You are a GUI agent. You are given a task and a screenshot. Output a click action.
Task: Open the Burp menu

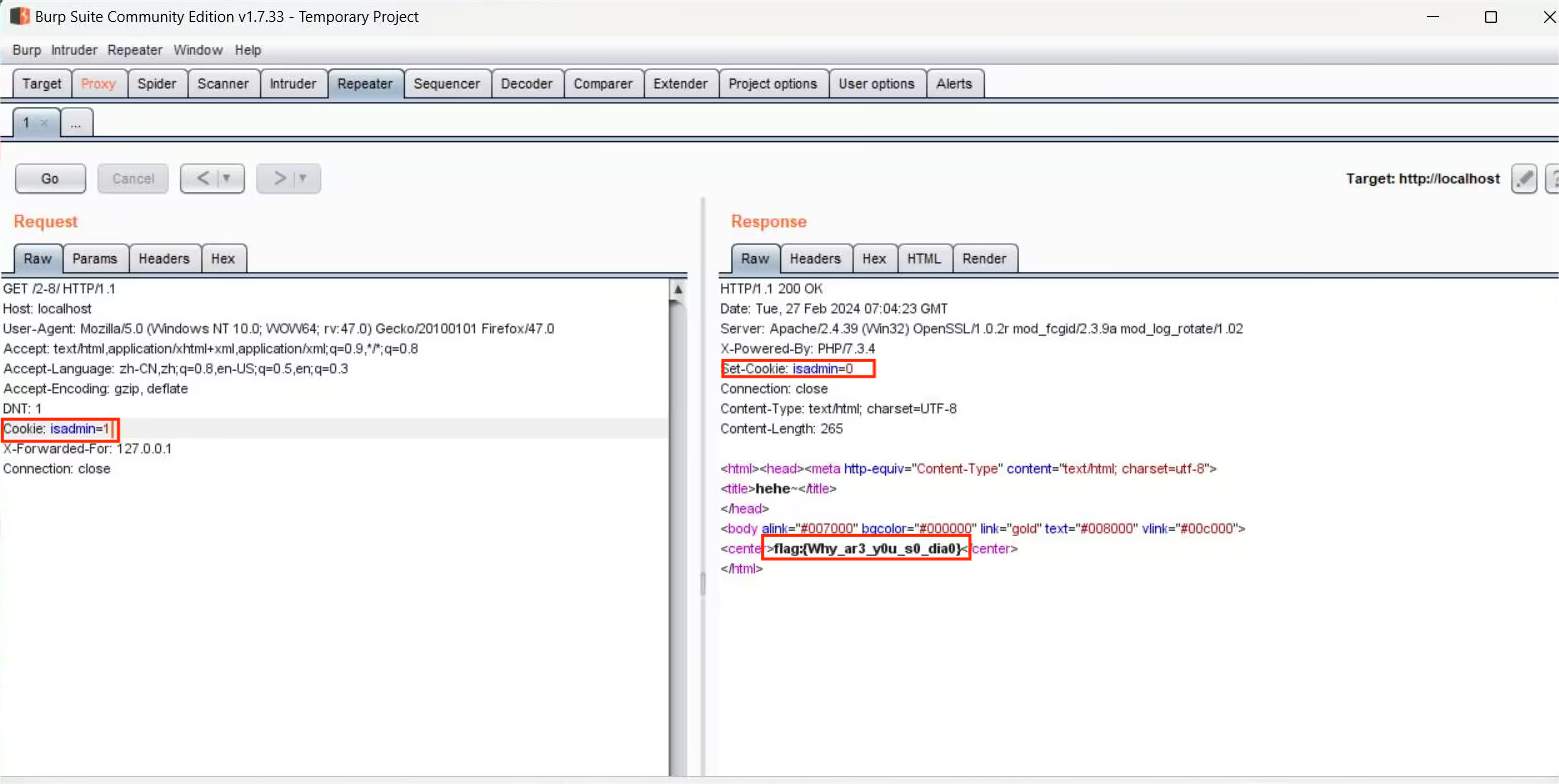tap(27, 50)
